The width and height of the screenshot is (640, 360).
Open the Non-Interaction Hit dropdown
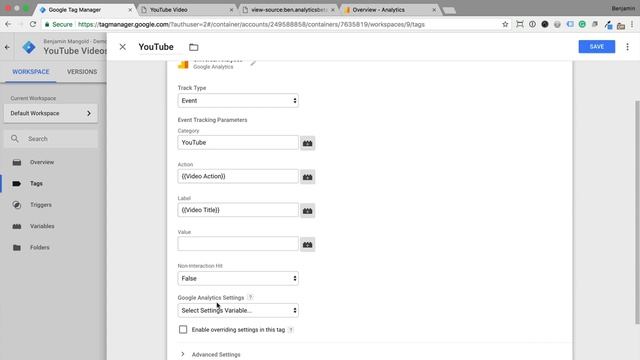pyautogui.click(x=238, y=278)
